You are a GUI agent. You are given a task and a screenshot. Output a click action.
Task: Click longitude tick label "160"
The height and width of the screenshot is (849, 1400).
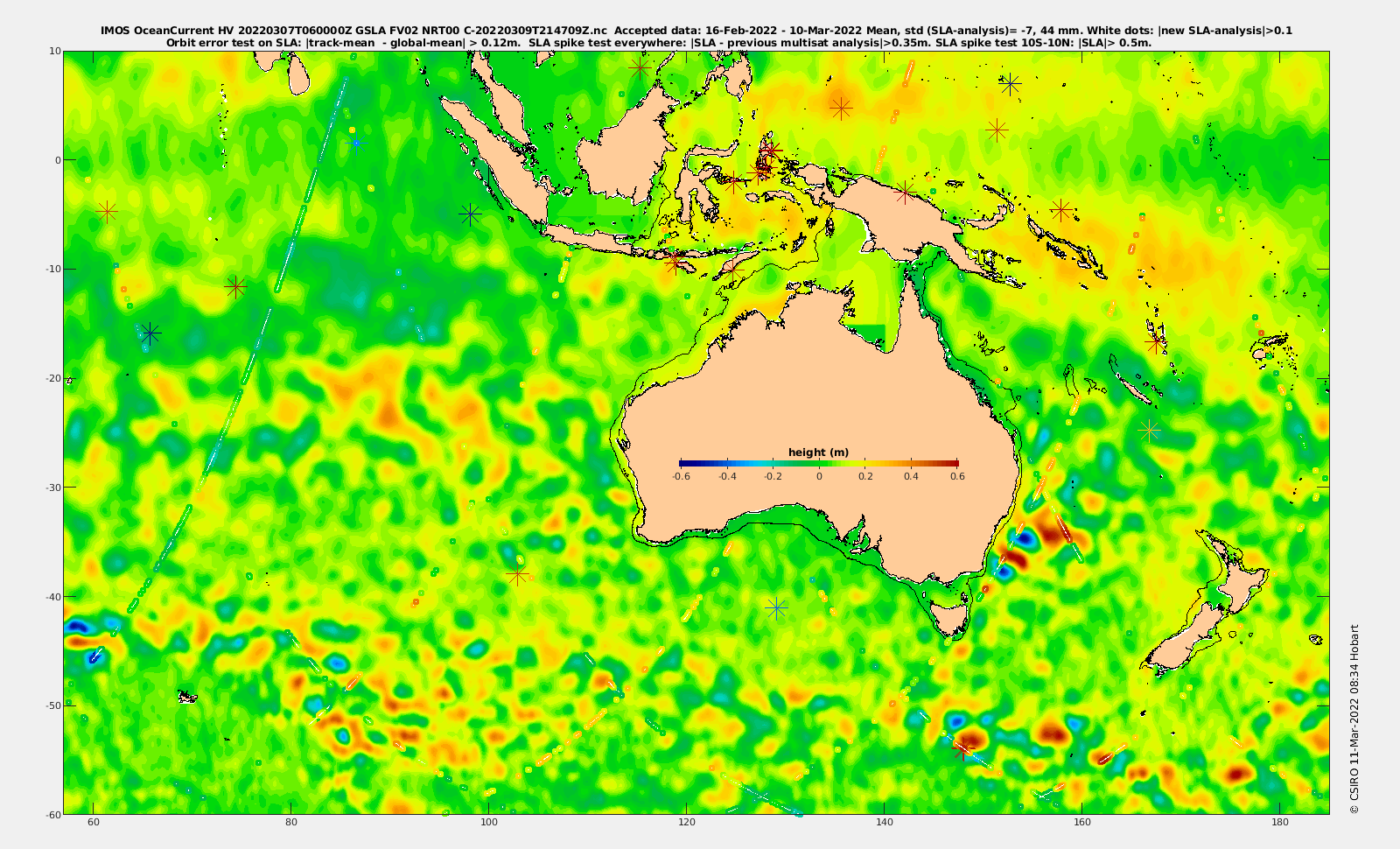[x=1082, y=823]
